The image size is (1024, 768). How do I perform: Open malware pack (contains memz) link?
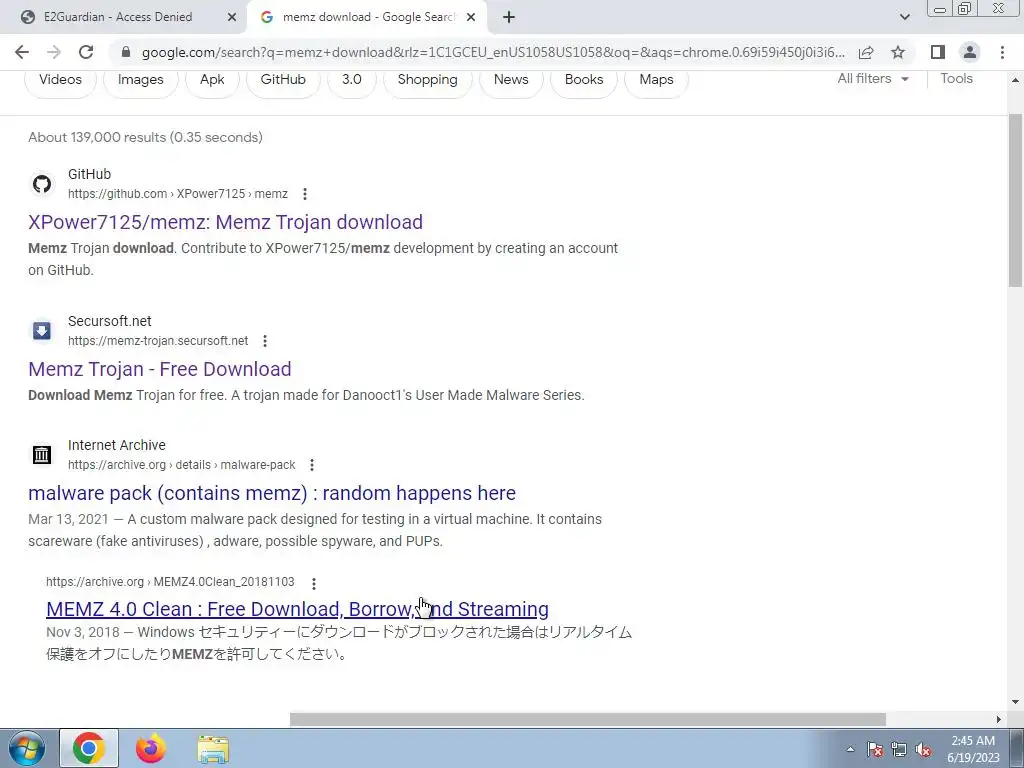[x=272, y=493]
